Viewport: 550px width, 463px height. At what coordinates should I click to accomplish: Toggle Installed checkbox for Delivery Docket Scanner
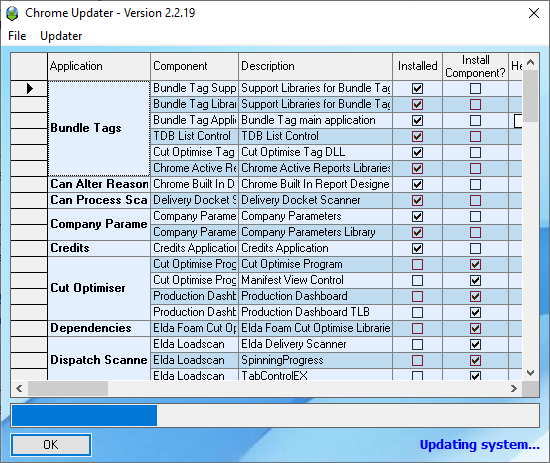pos(417,201)
